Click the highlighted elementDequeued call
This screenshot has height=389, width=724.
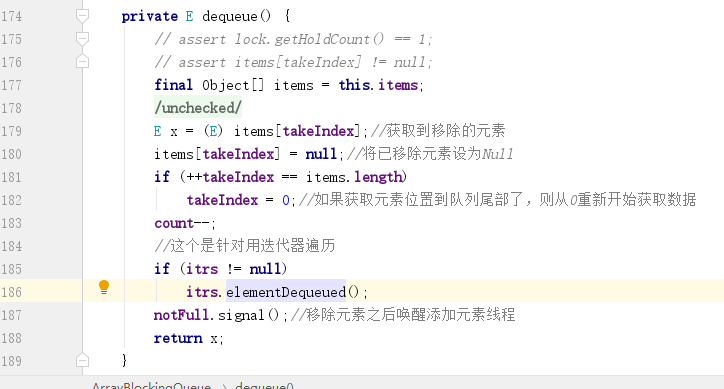[x=286, y=292]
